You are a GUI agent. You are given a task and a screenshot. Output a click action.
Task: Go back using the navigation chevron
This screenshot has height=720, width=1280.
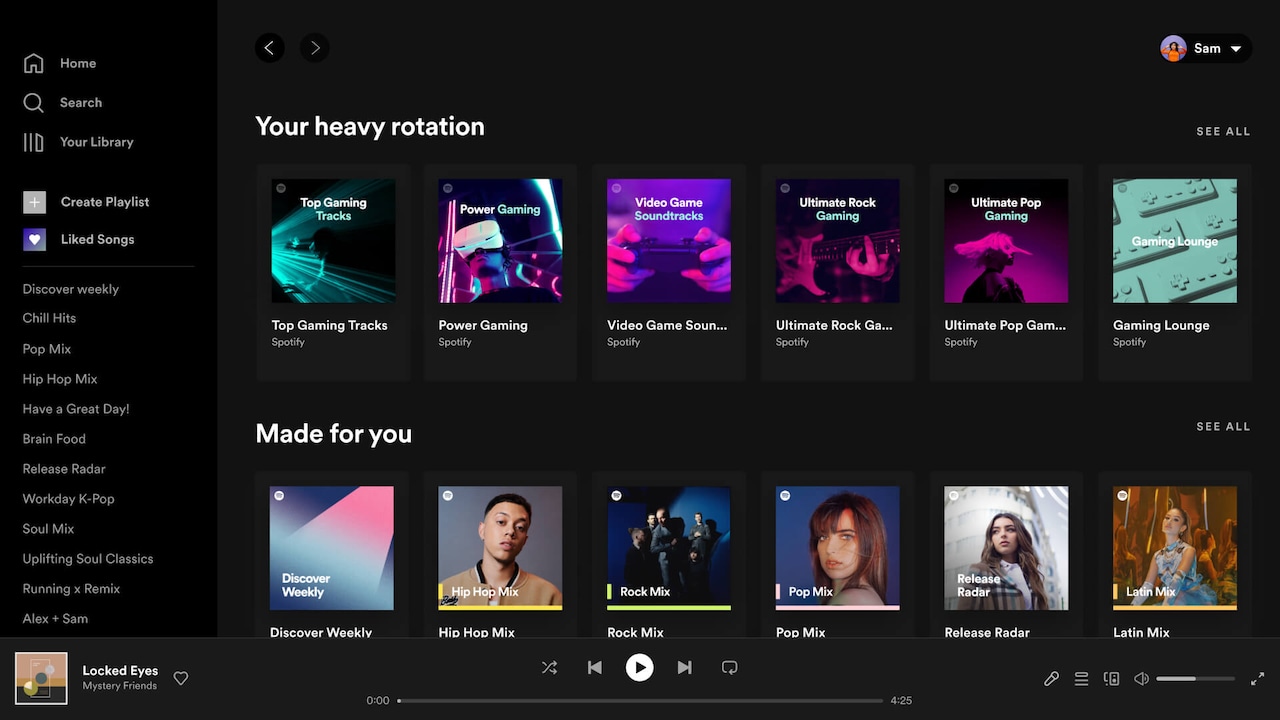pyautogui.click(x=269, y=47)
